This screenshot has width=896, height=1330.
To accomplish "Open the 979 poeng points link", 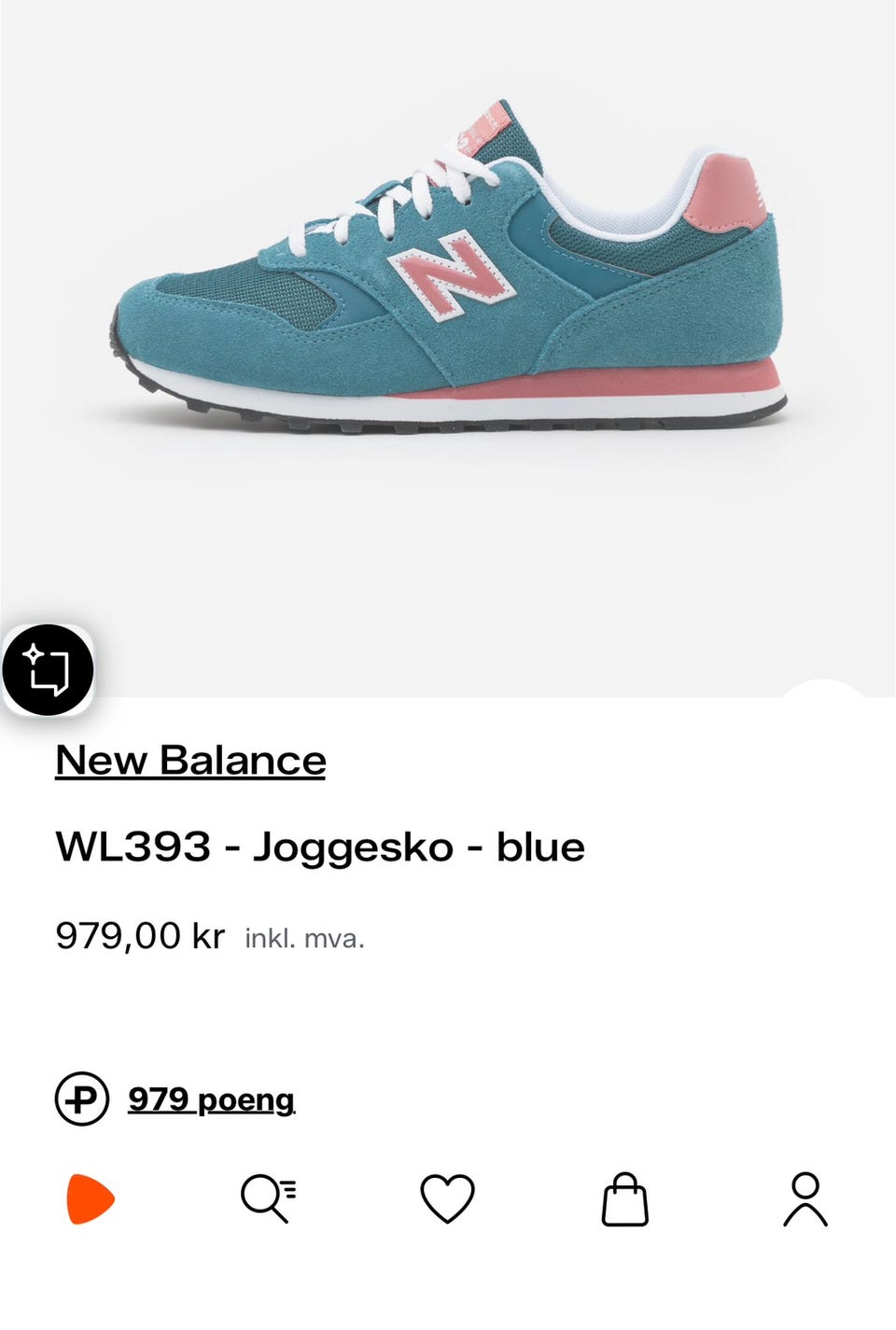I will [x=211, y=1099].
